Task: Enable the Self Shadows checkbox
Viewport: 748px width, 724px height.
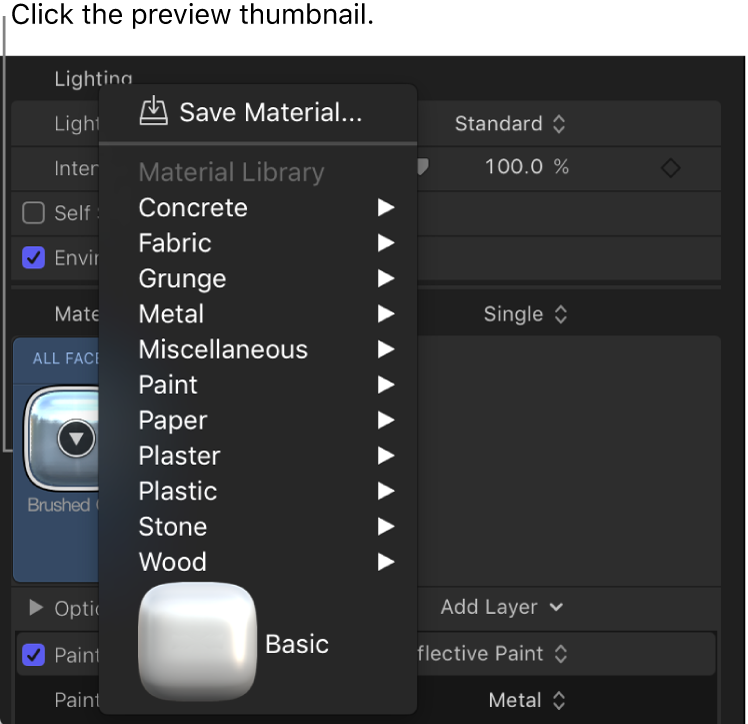Action: click(34, 213)
